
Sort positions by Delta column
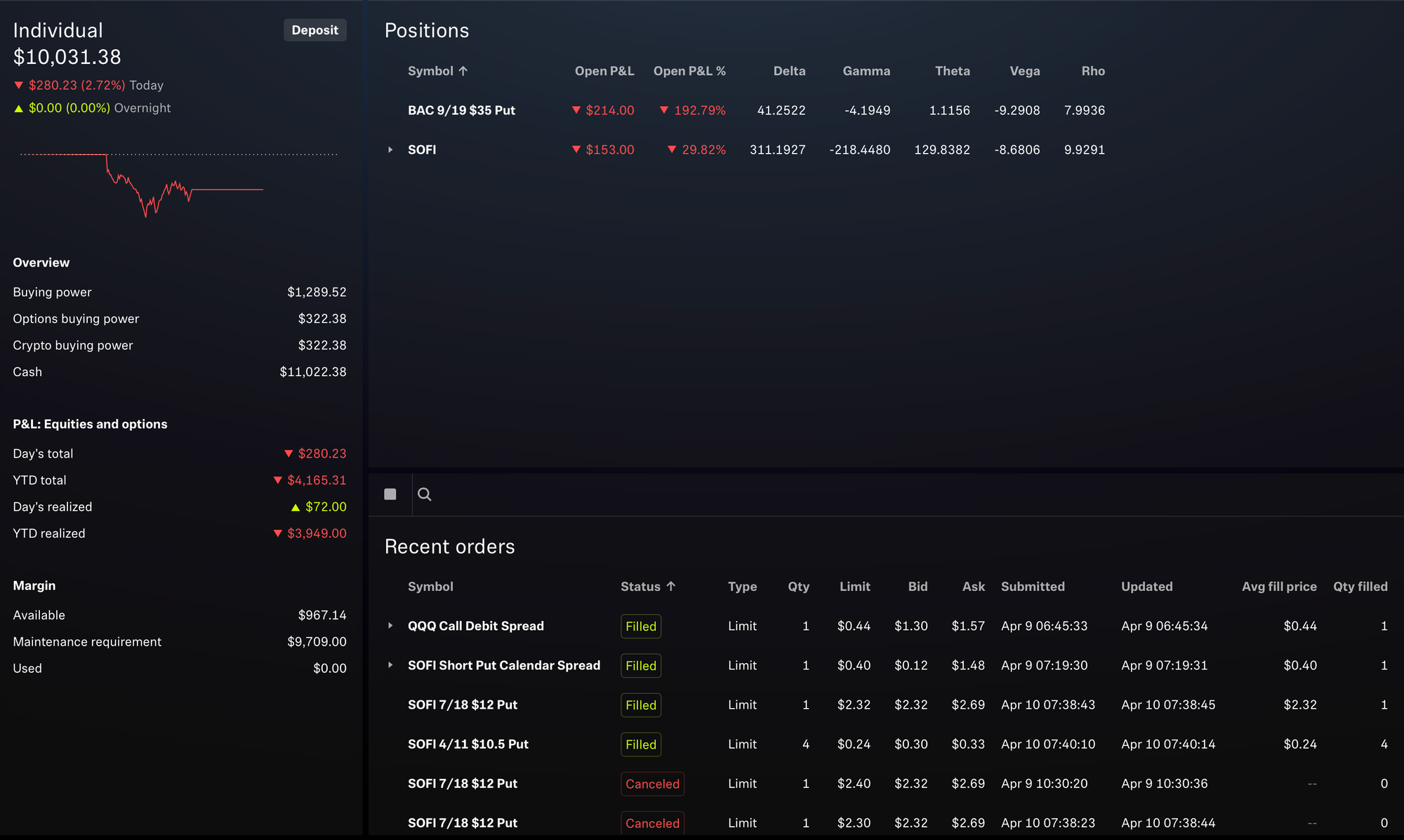[x=789, y=71]
